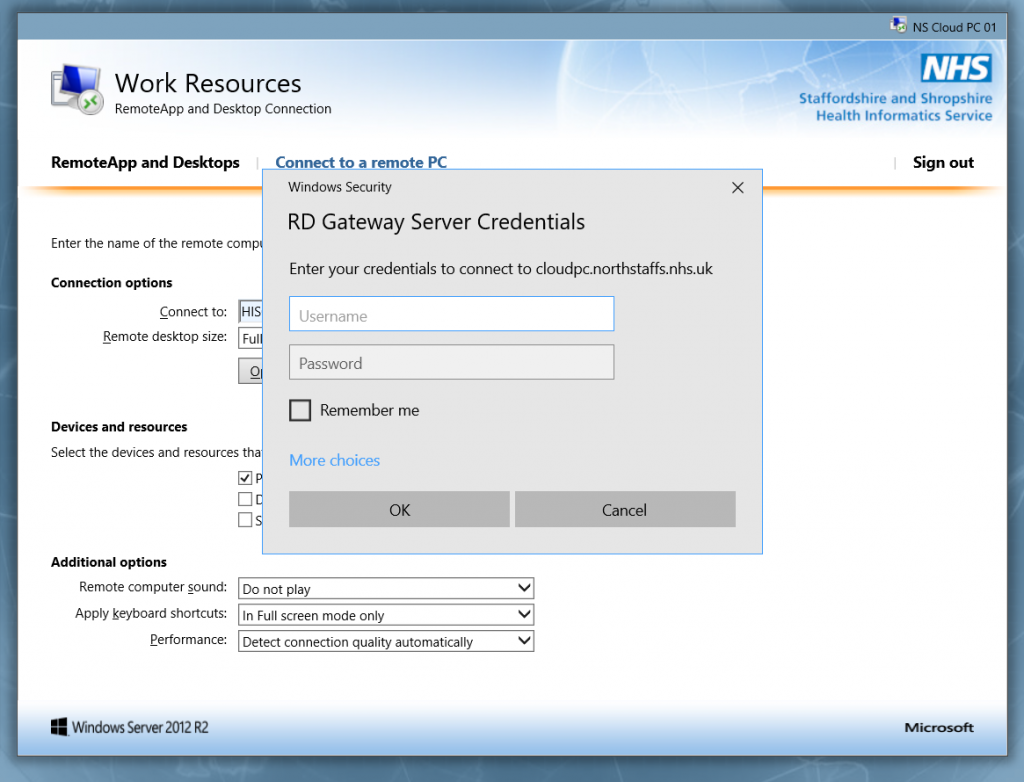Uncheck the ticked Devices and resources checkbox

point(245,478)
